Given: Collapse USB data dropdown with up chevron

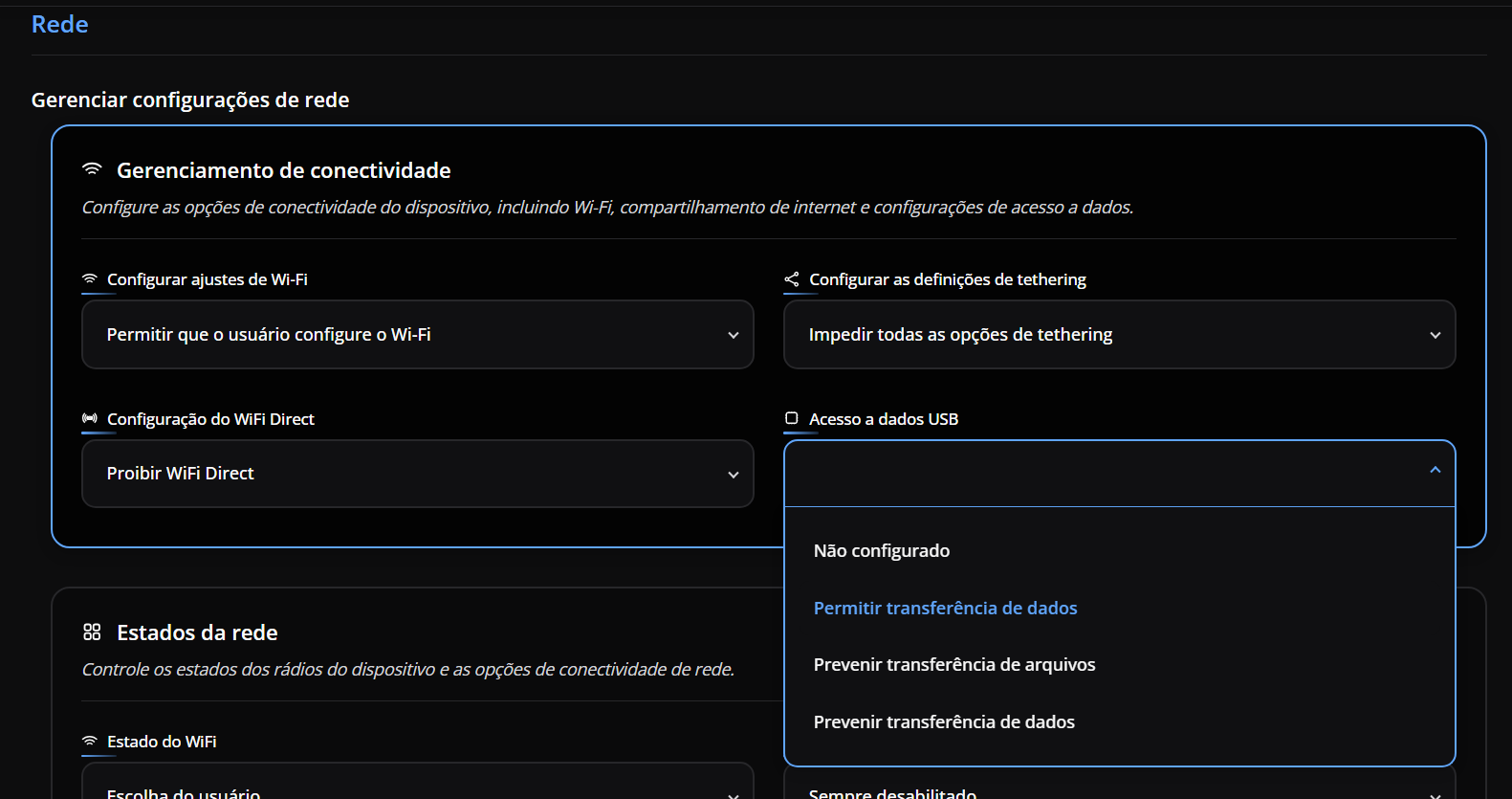Looking at the screenshot, I should [1435, 470].
